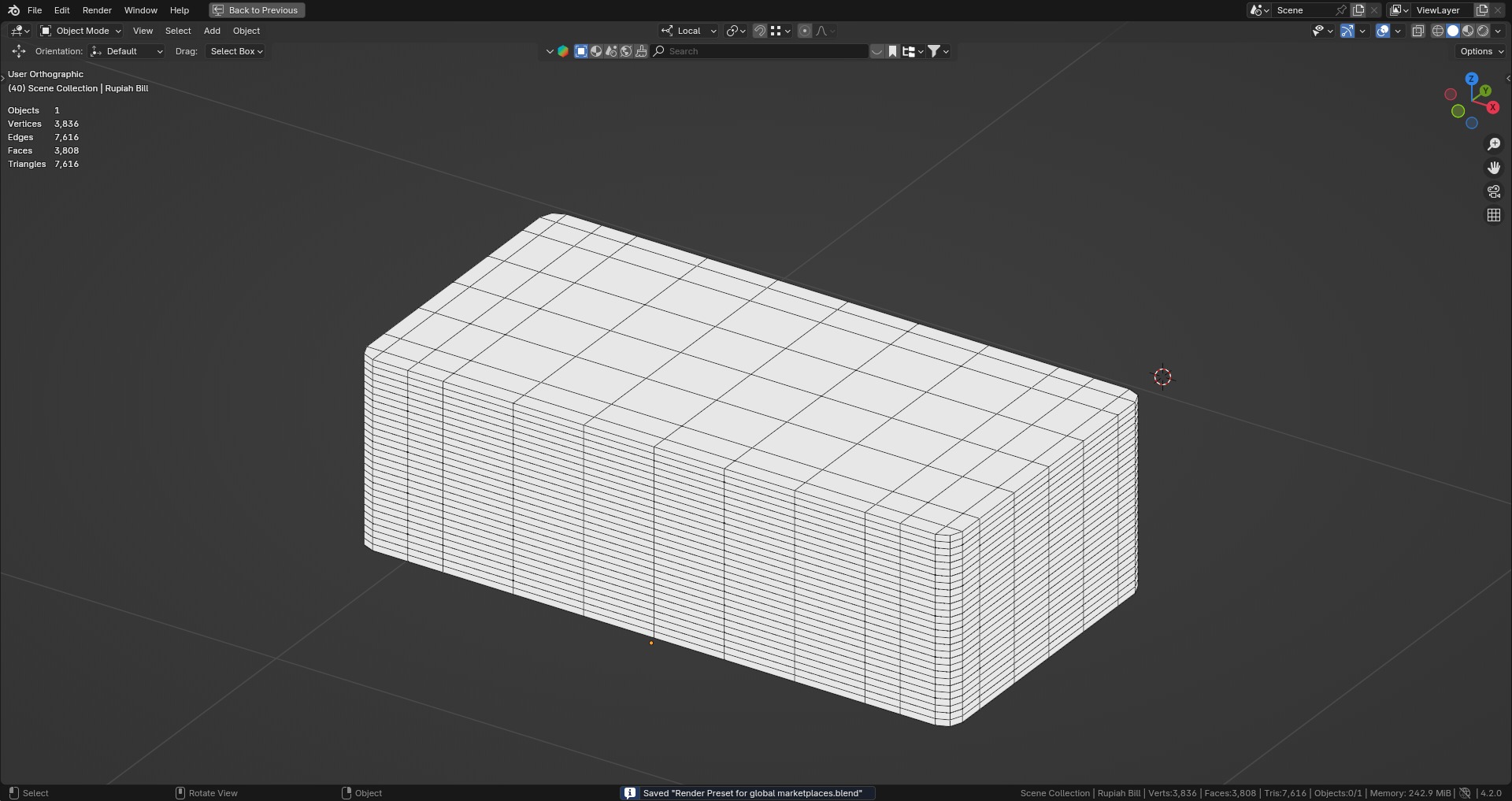Image resolution: width=1512 pixels, height=801 pixels.
Task: Toggle proportional editing
Action: pyautogui.click(x=805, y=31)
